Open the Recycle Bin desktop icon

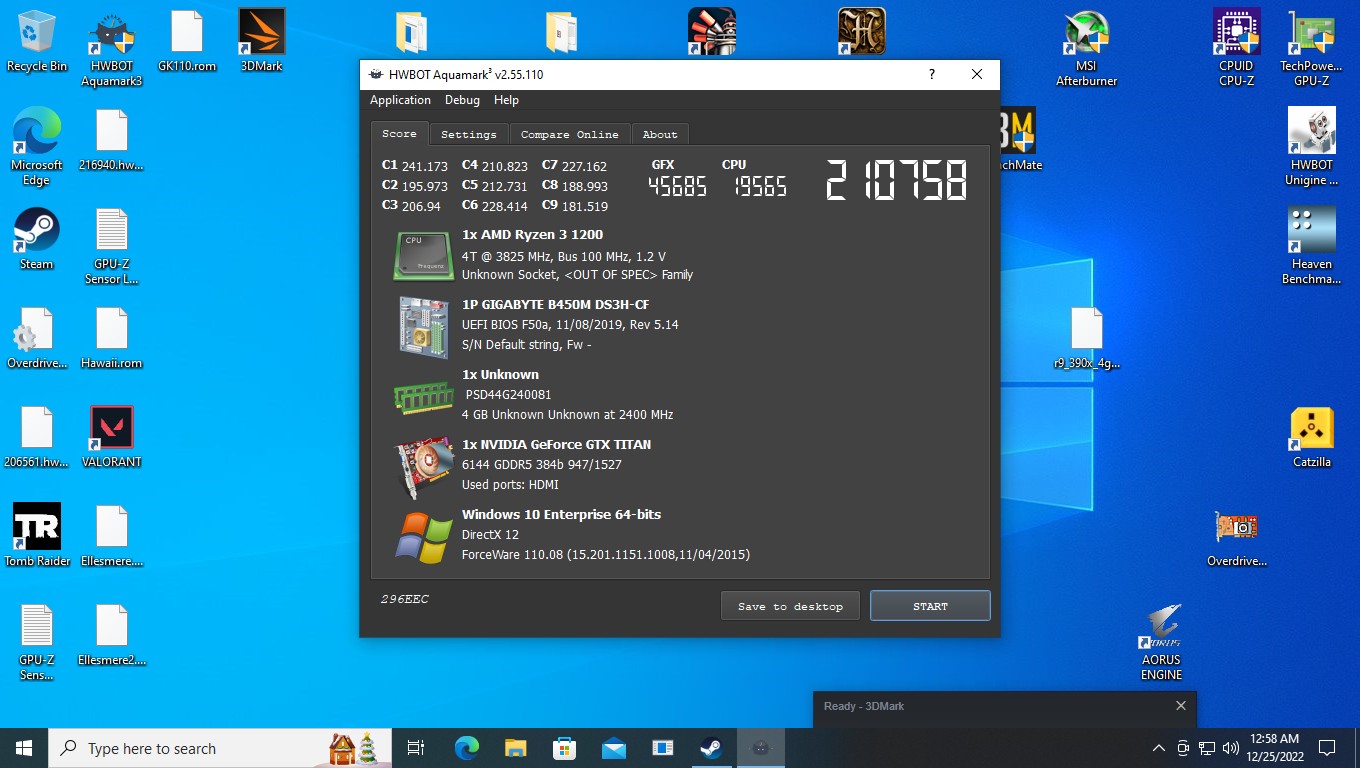coord(36,40)
